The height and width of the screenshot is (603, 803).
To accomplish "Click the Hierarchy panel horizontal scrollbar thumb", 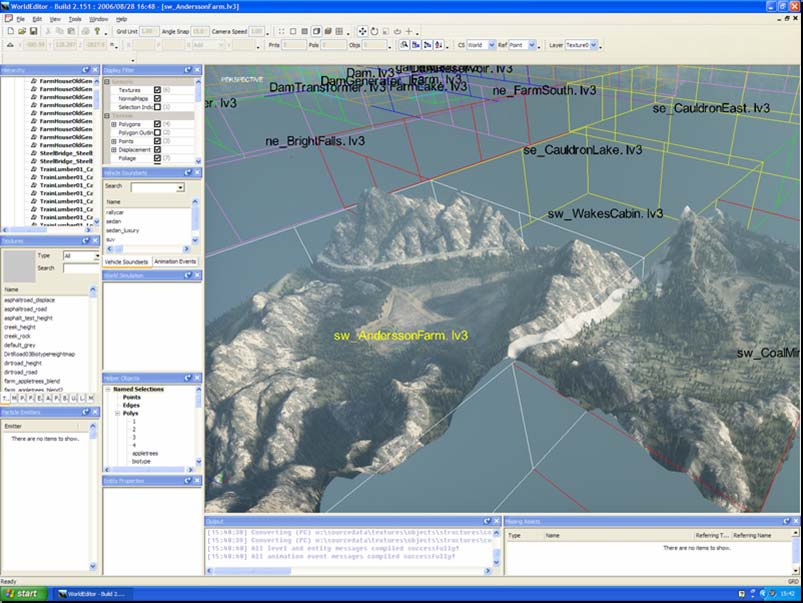I will click(28, 230).
